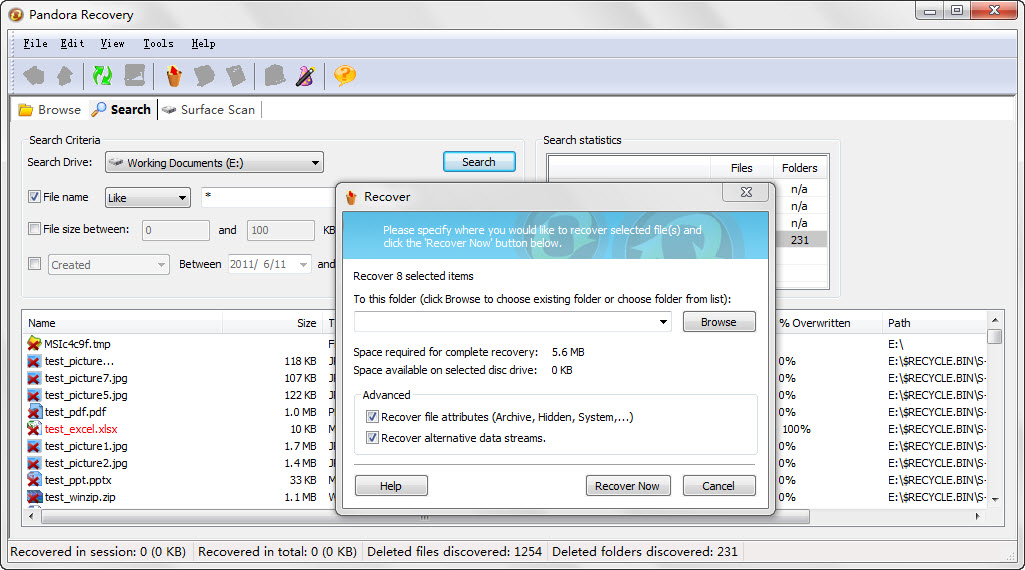1025x570 pixels.
Task: Click the grayed speech-bubble icon after Recover
Action: 204,76
